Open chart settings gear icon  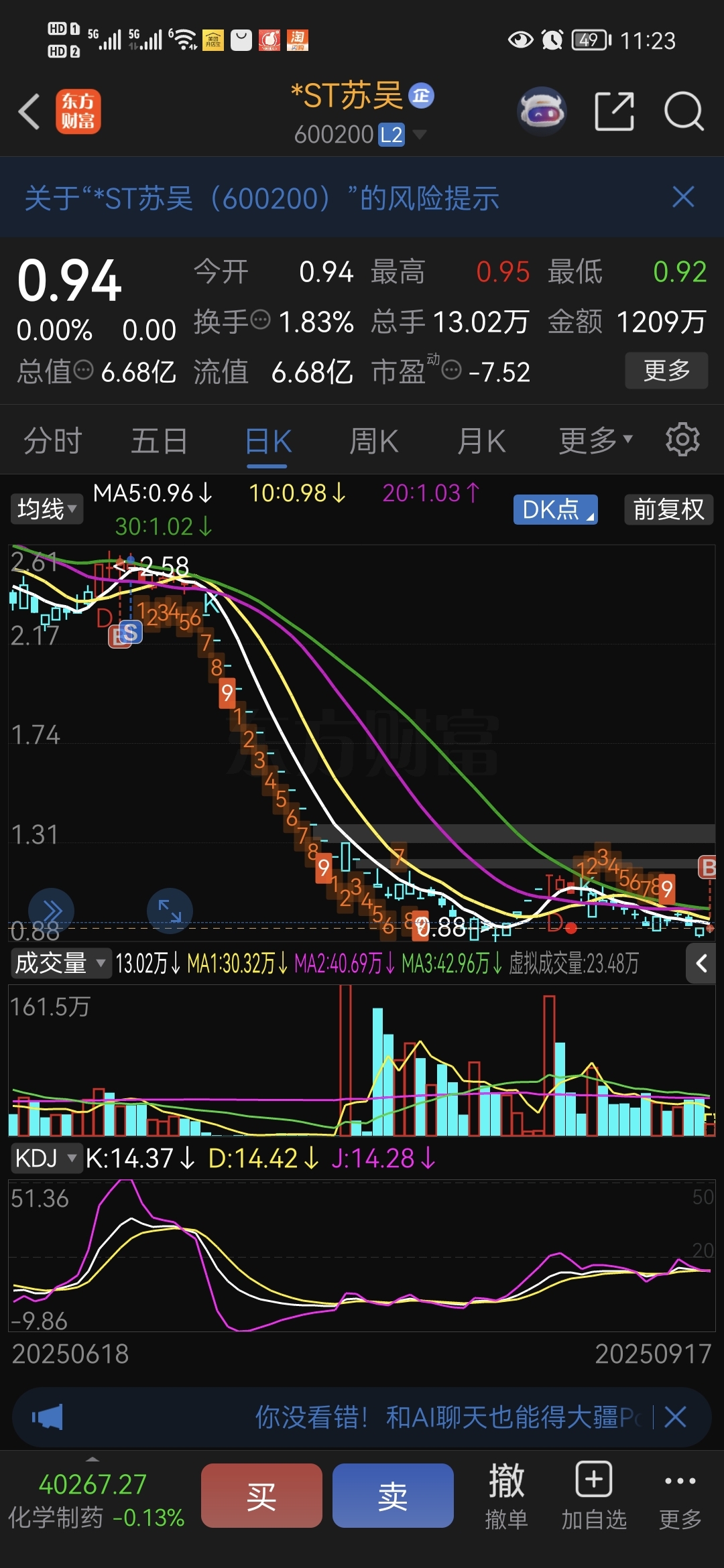[x=682, y=440]
